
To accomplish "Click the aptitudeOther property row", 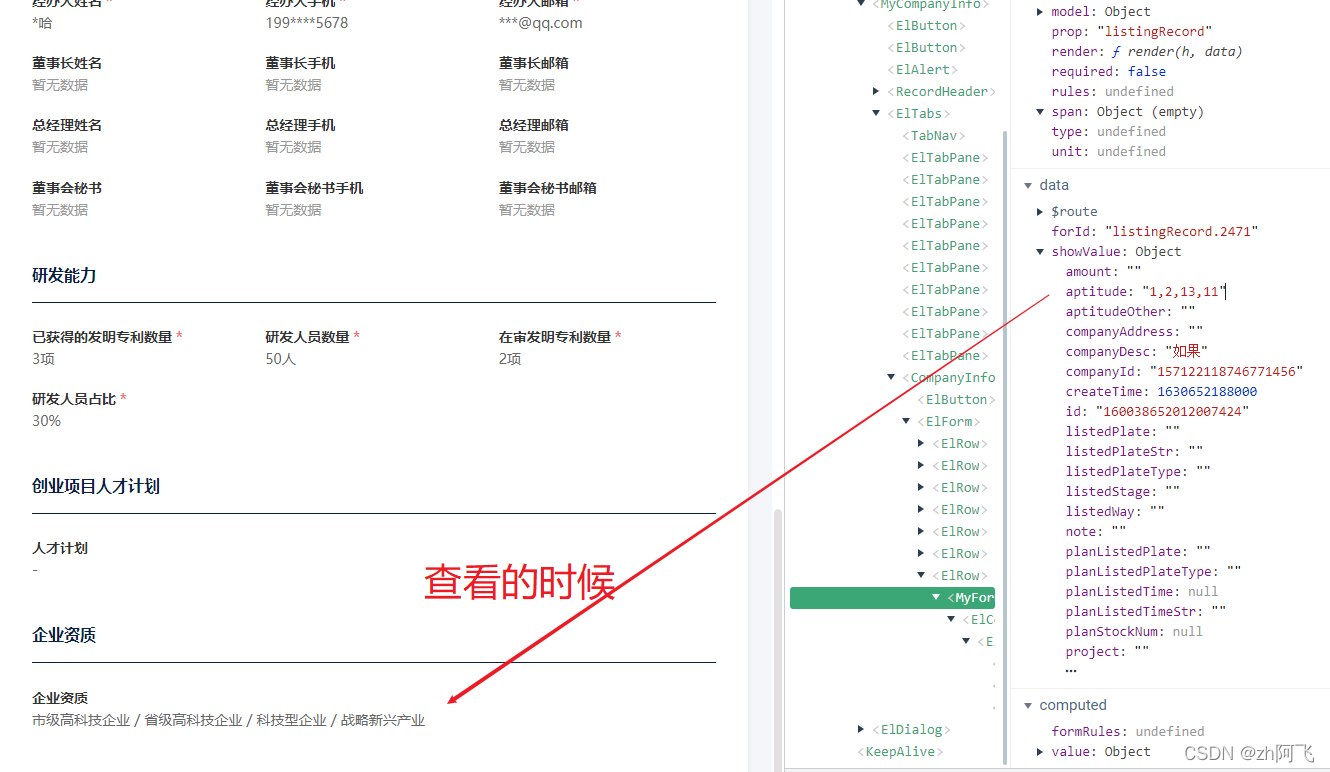I will pyautogui.click(x=1130, y=311).
